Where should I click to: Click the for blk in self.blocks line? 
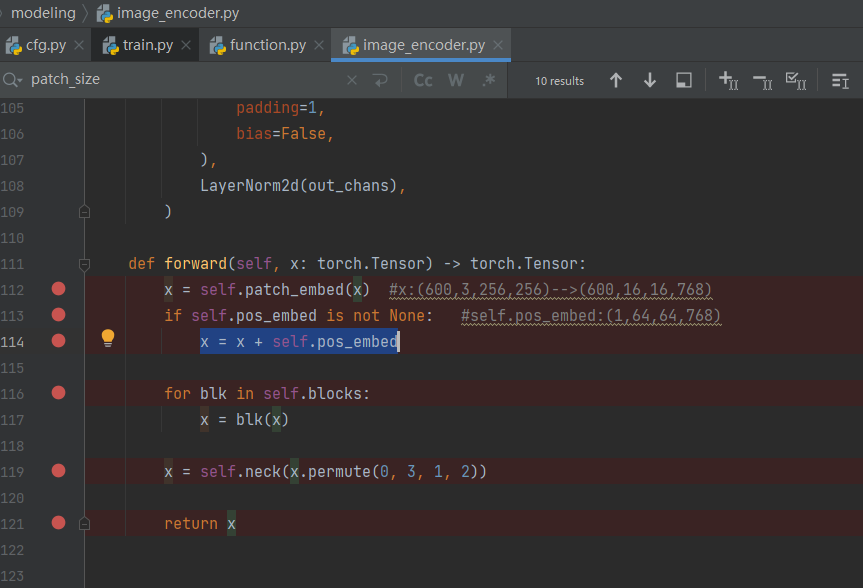267,394
